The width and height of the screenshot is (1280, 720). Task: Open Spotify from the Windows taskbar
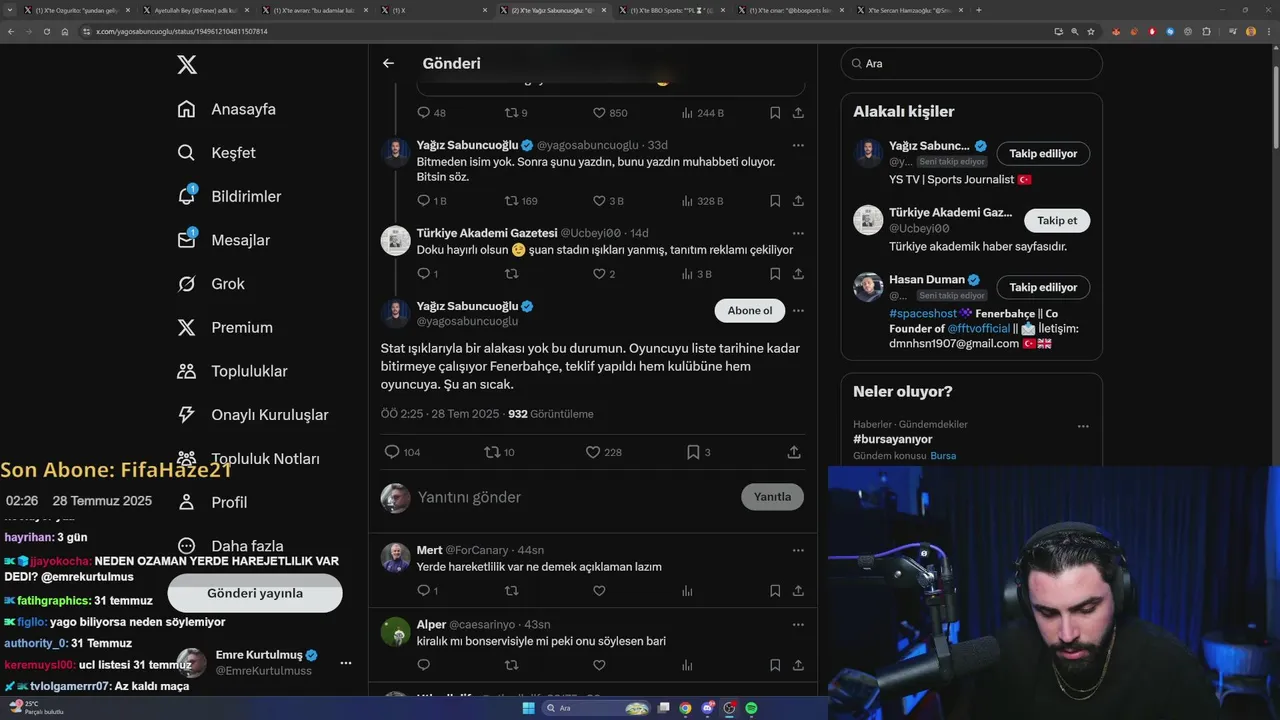click(751, 708)
